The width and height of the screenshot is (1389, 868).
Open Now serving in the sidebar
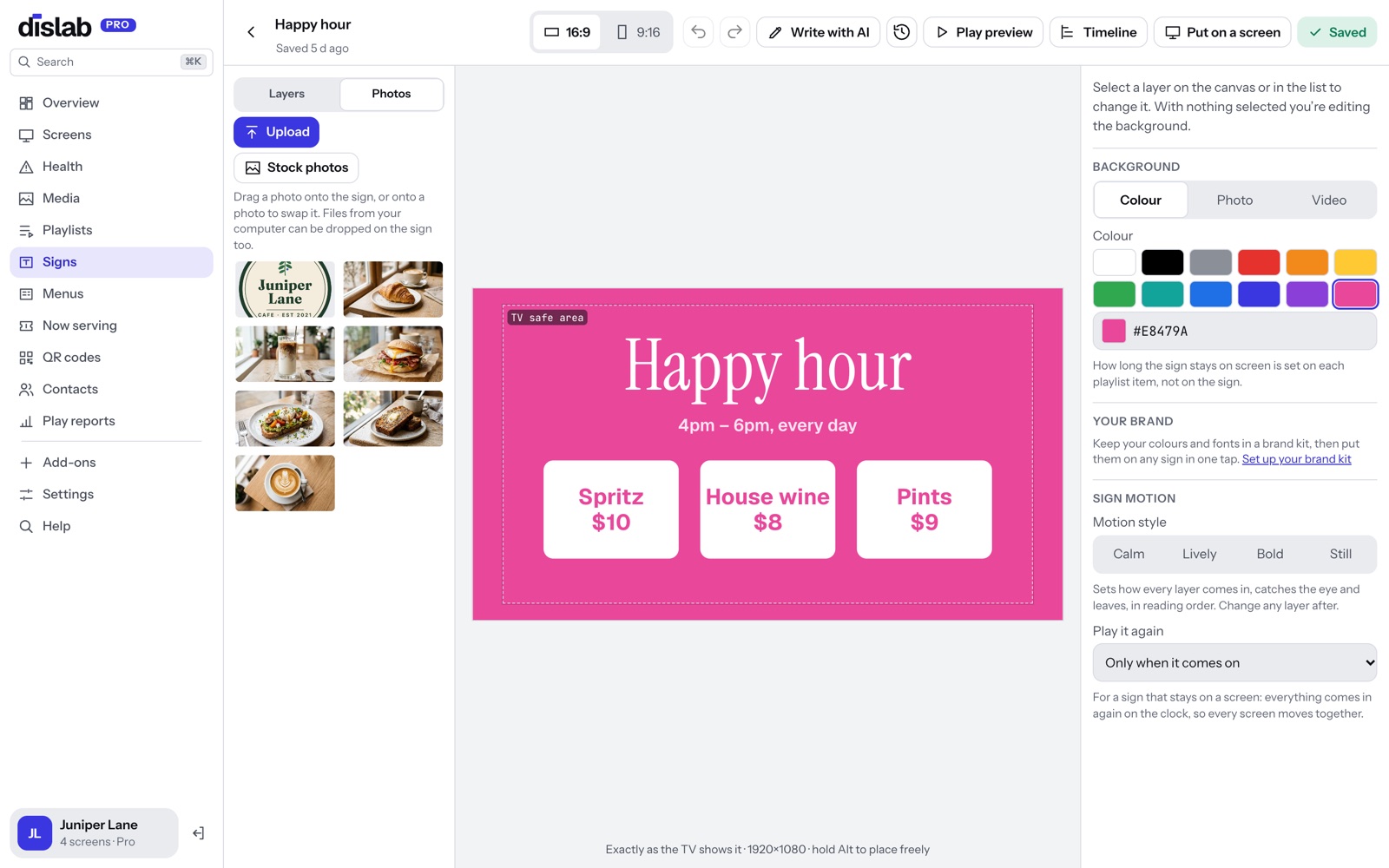point(111,325)
